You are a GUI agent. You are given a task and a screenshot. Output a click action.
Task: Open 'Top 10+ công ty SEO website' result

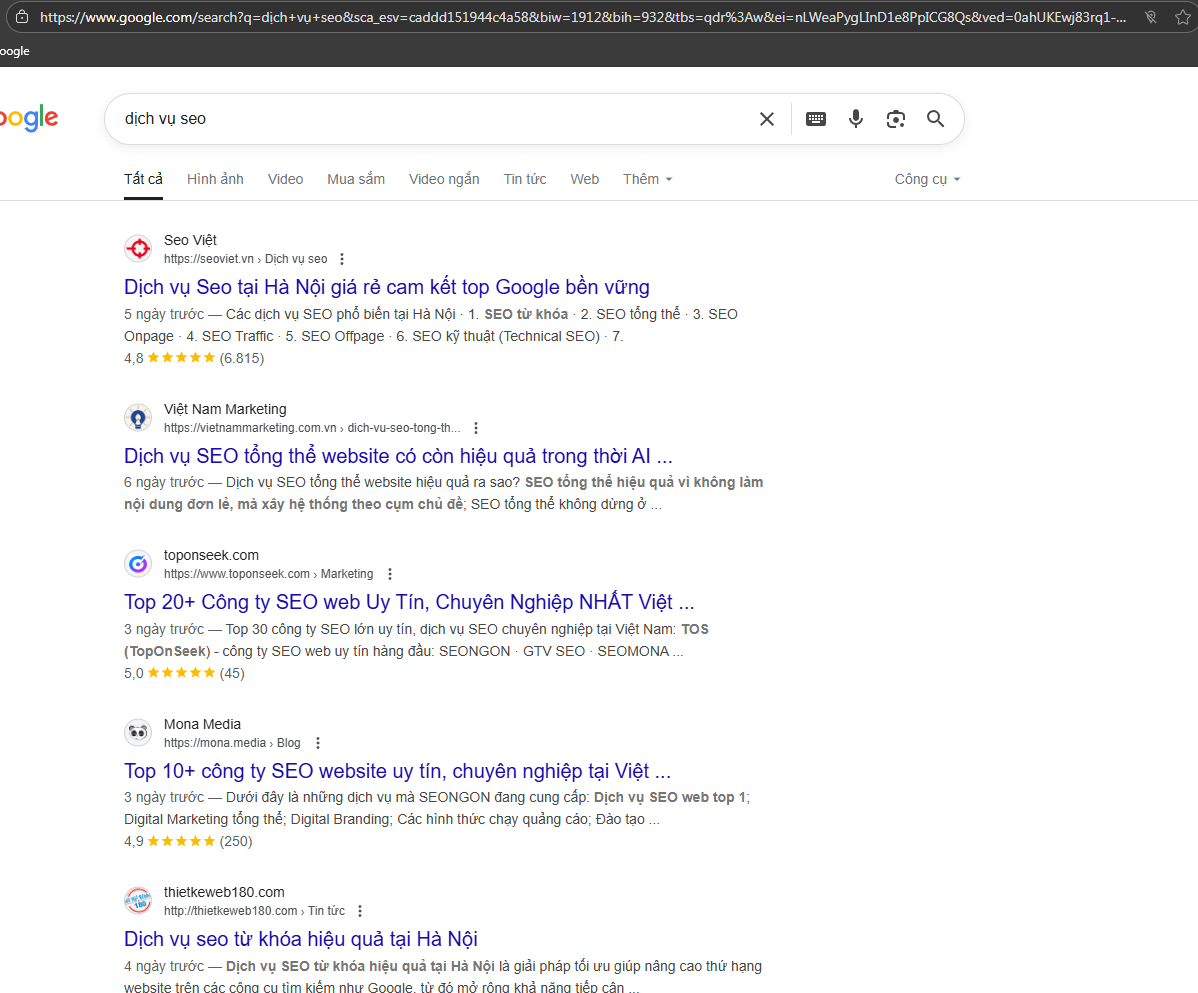pyautogui.click(x=397, y=771)
